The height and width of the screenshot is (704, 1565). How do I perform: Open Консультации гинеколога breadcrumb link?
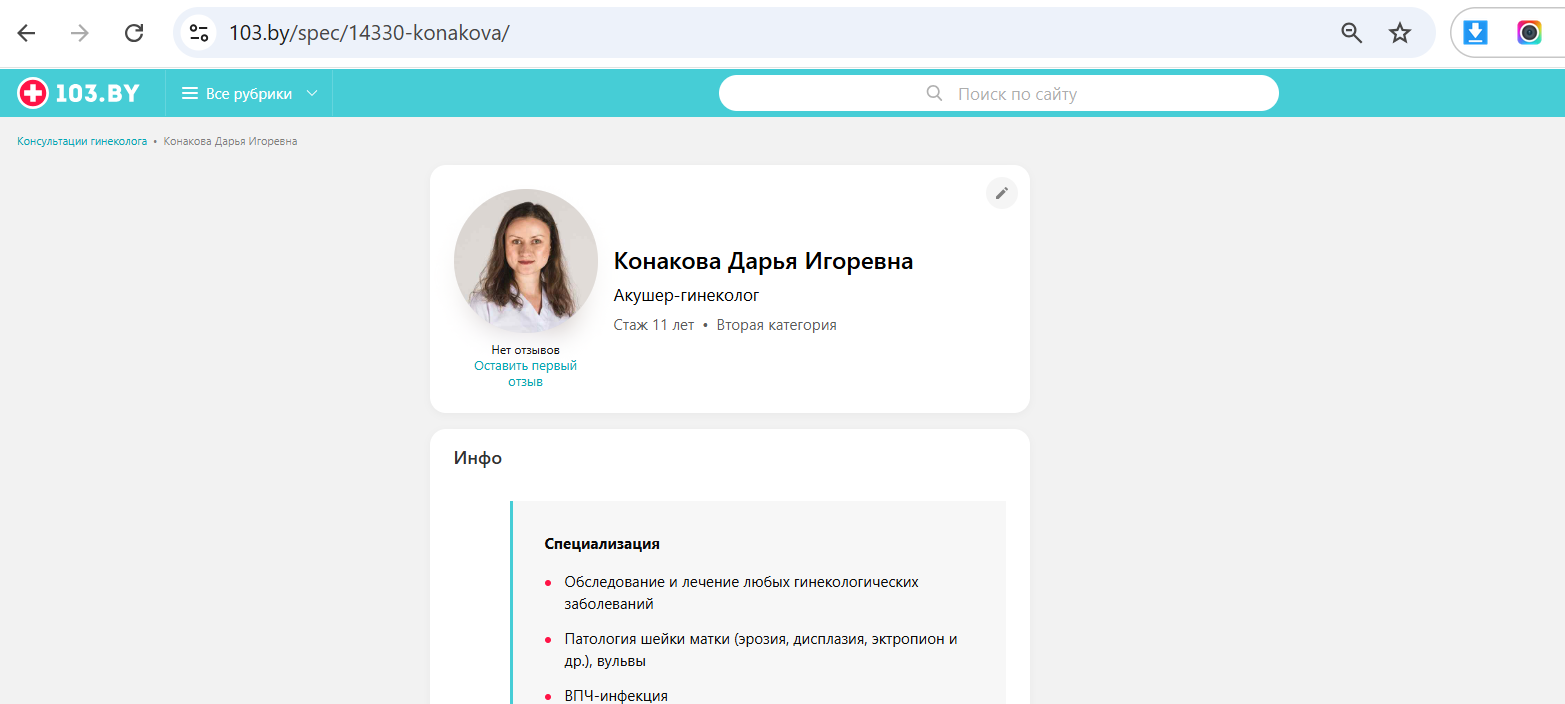pos(82,141)
